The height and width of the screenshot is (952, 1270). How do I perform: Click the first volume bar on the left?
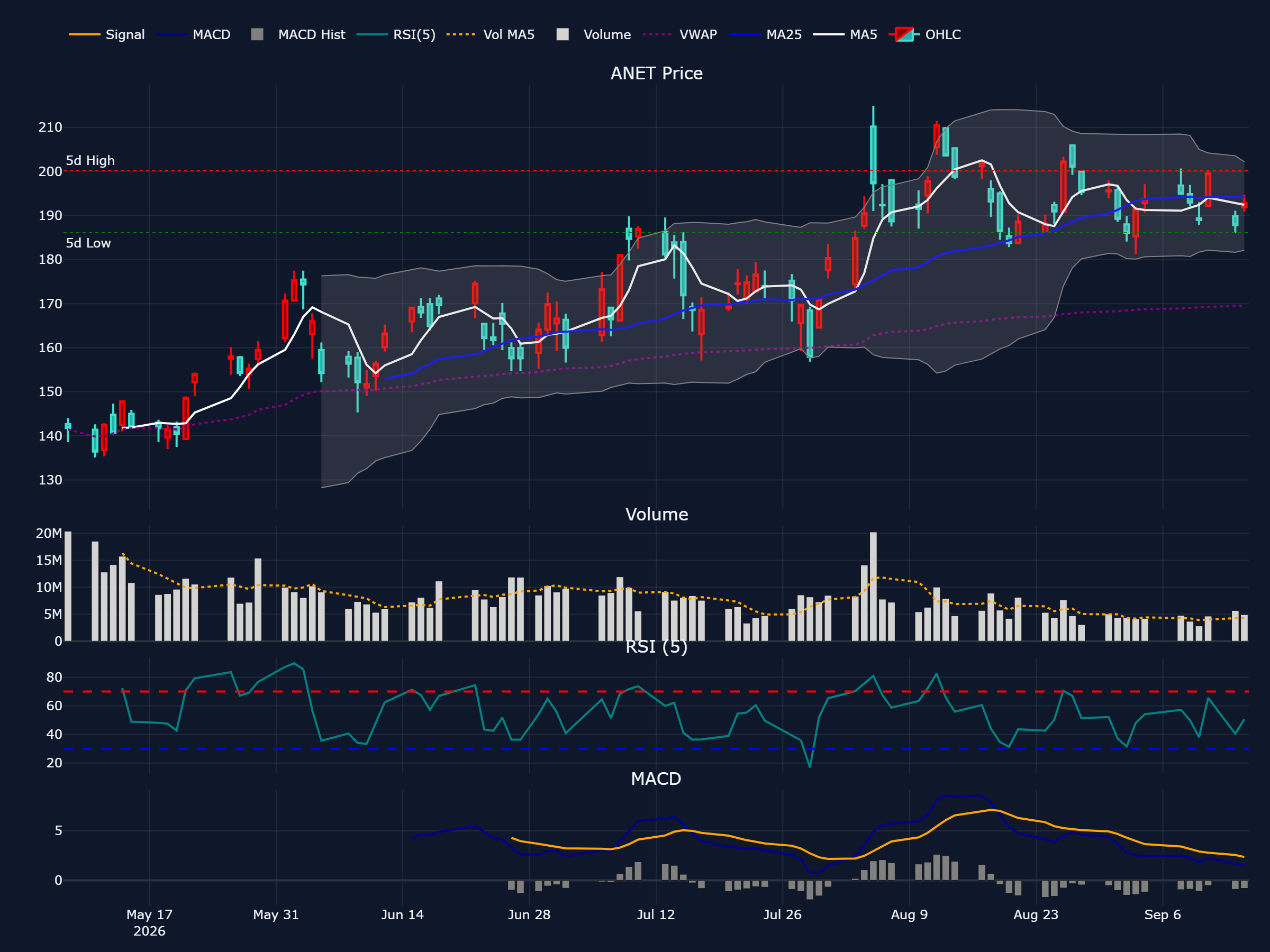(68, 587)
